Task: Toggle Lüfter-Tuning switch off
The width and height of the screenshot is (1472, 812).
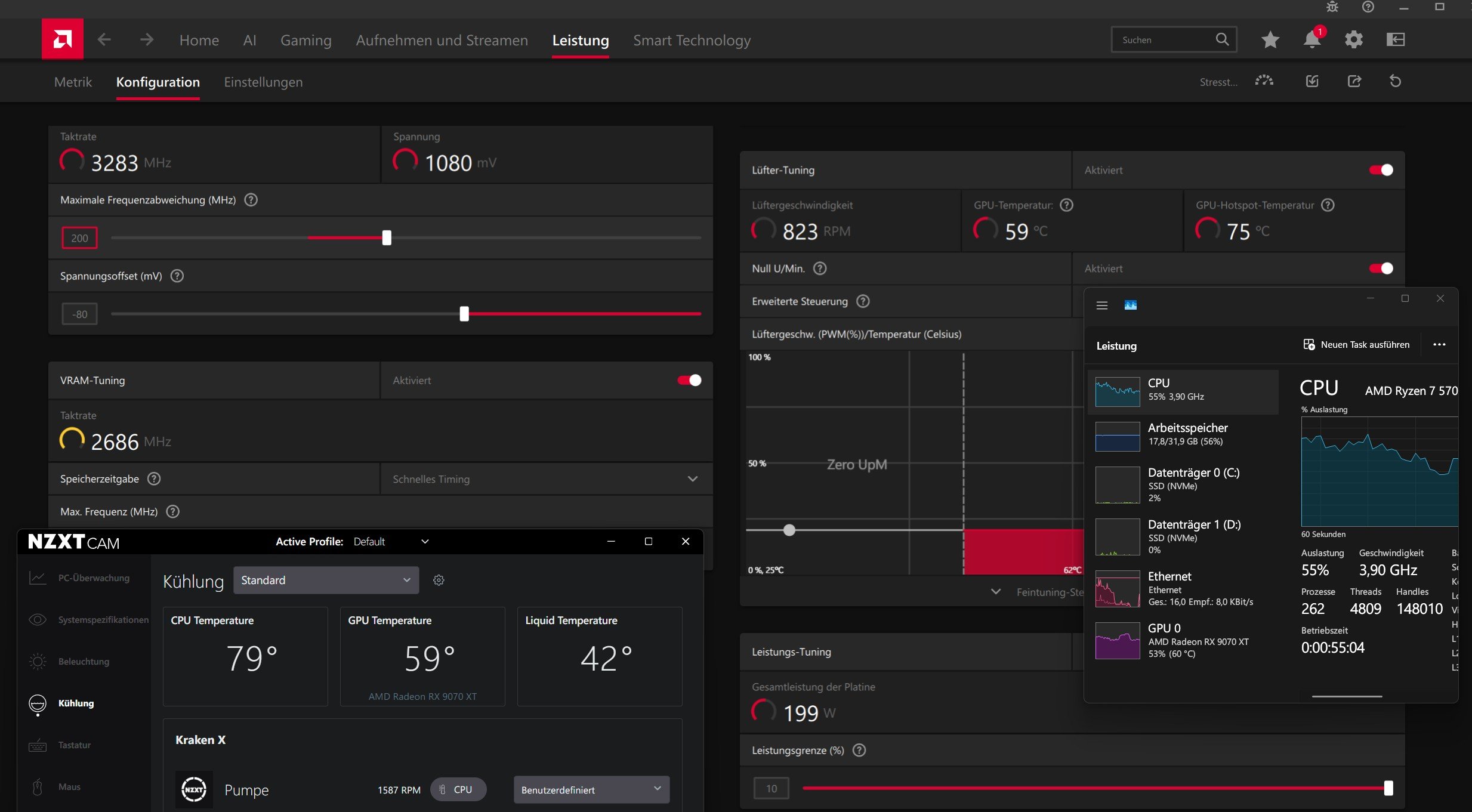Action: [1381, 170]
